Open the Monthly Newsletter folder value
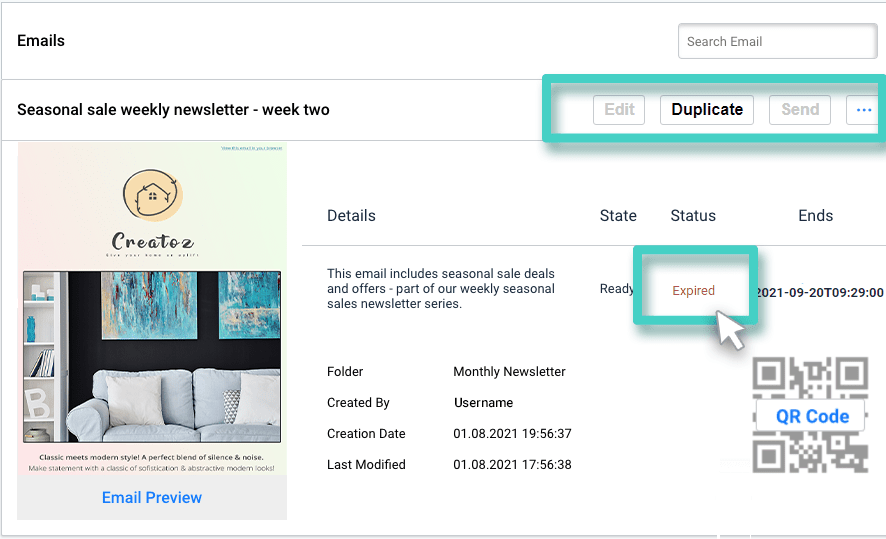Image resolution: width=886 pixels, height=539 pixels. 509,372
